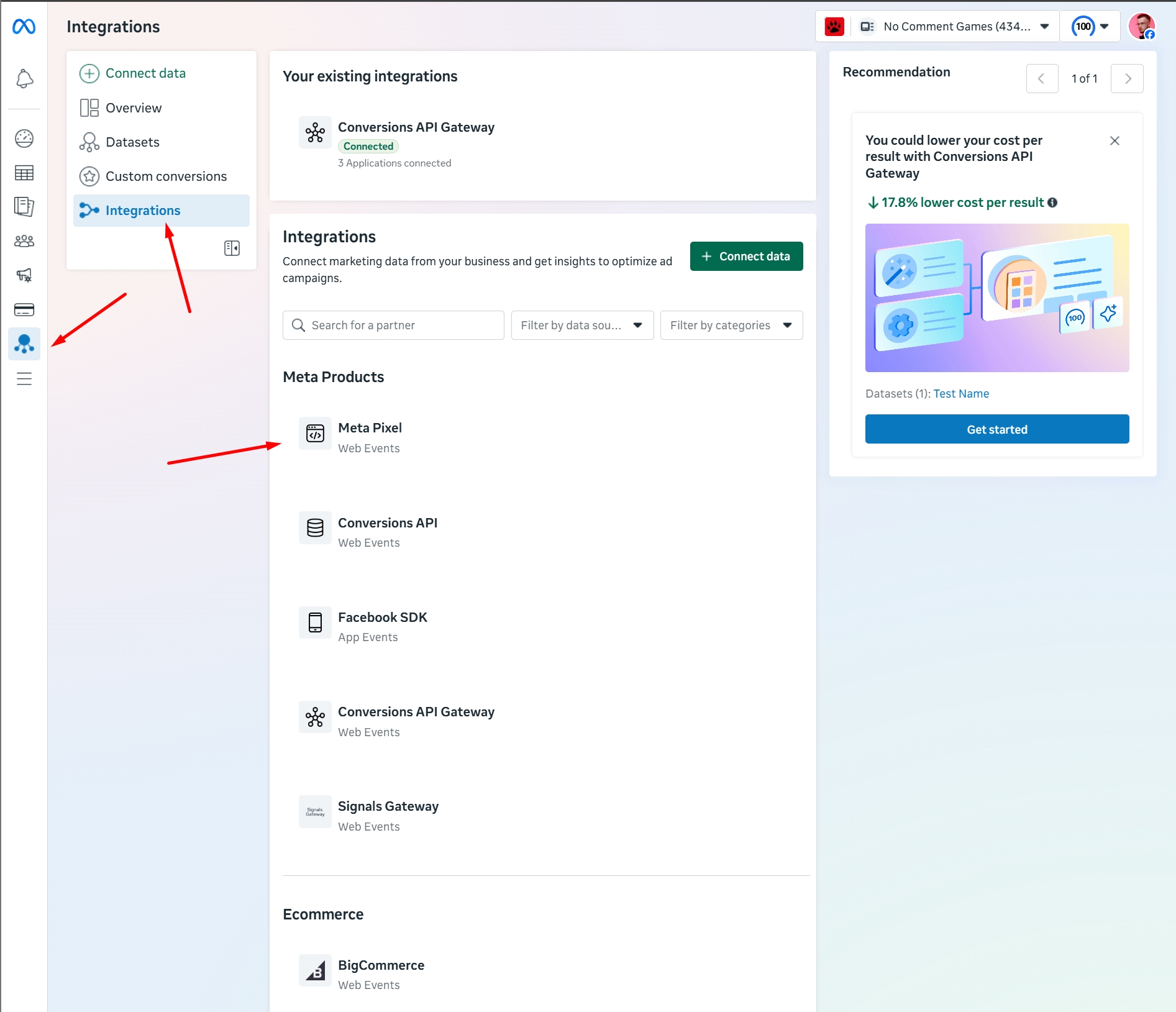Open the Audiences people icon
1176x1012 pixels.
point(24,241)
